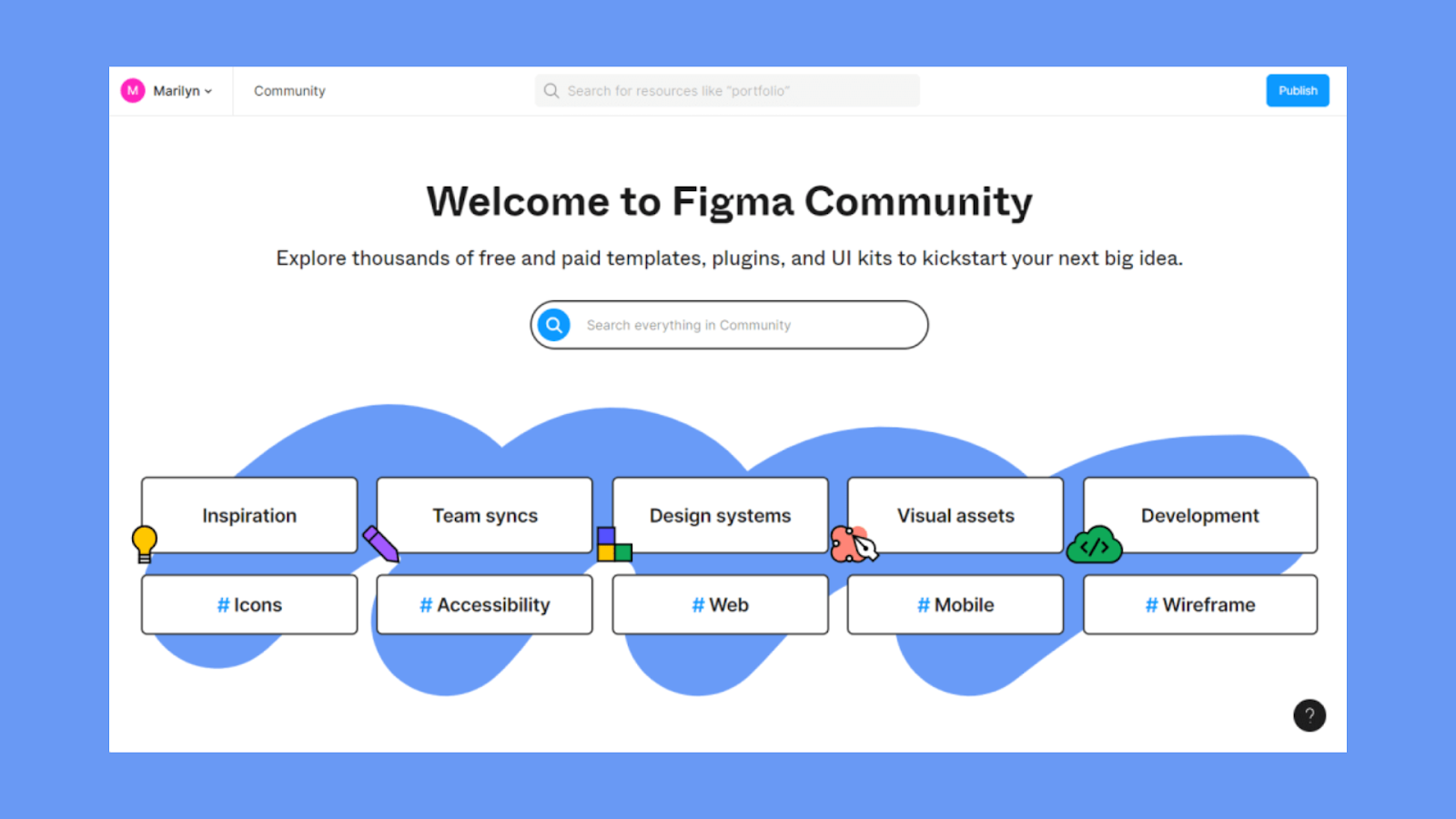Screen dimensions: 1456x819
Task: Click the magnifier icon in the top search bar
Action: (x=551, y=91)
